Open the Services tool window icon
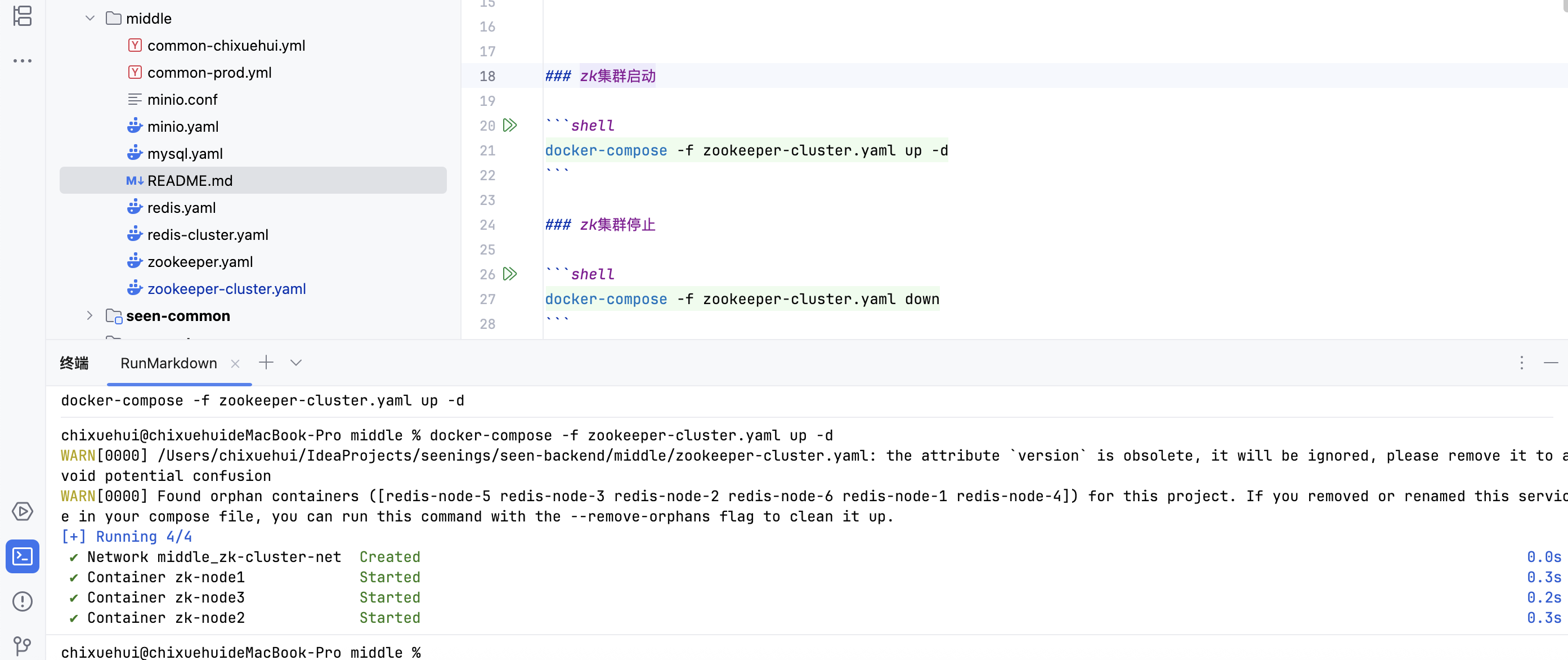The image size is (1568, 660). pyautogui.click(x=23, y=511)
